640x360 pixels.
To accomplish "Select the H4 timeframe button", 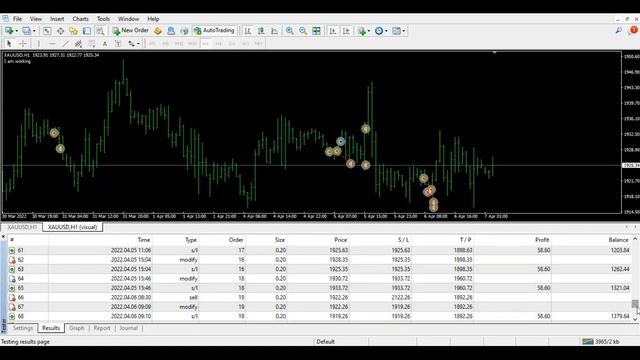I will point(219,43).
